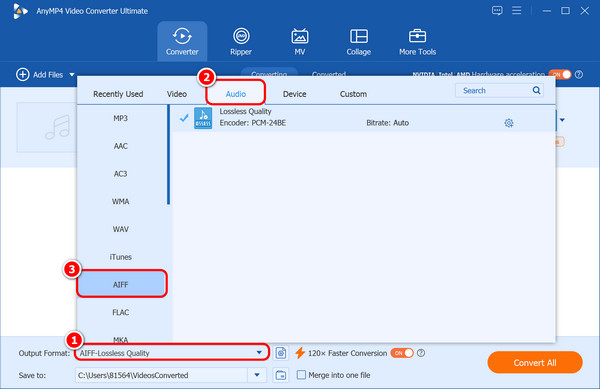
Task: Select iTunes format in list
Action: click(x=121, y=257)
